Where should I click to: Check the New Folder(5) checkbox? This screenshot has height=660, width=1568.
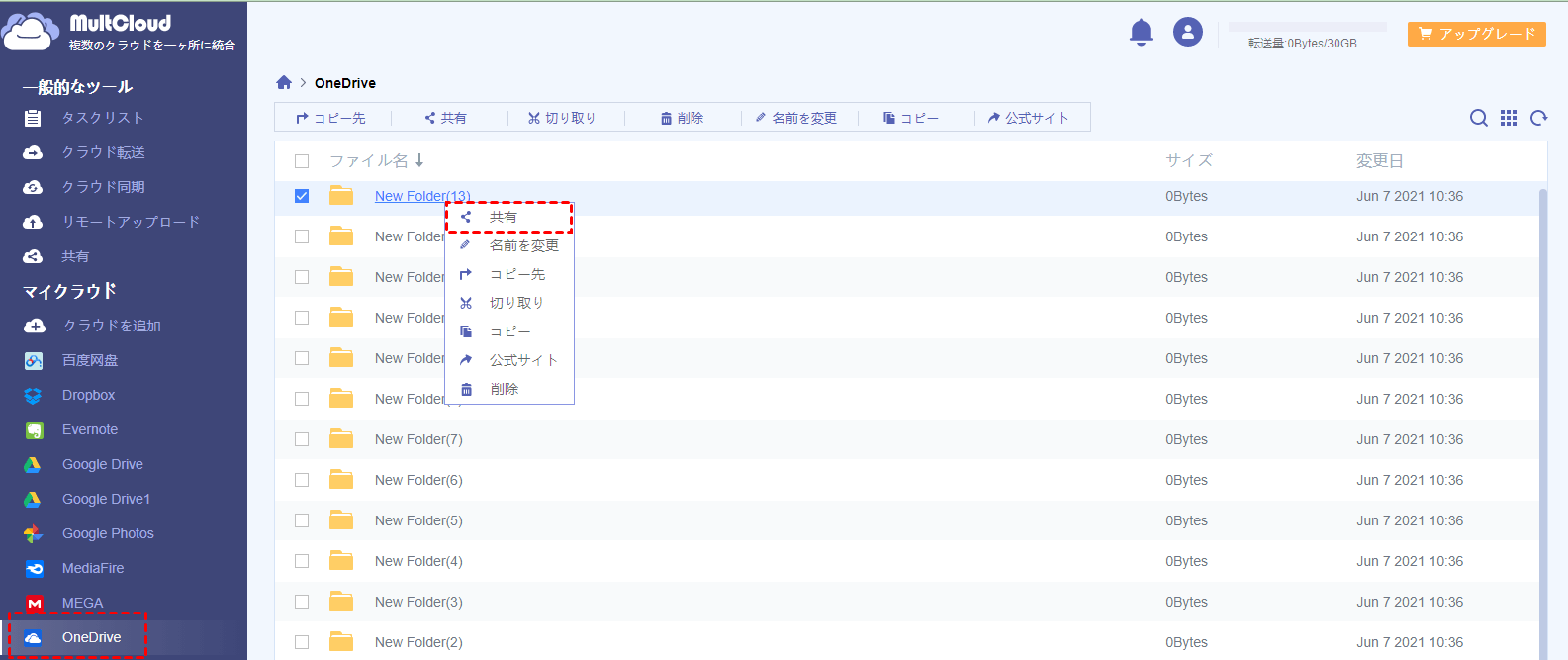click(x=302, y=520)
